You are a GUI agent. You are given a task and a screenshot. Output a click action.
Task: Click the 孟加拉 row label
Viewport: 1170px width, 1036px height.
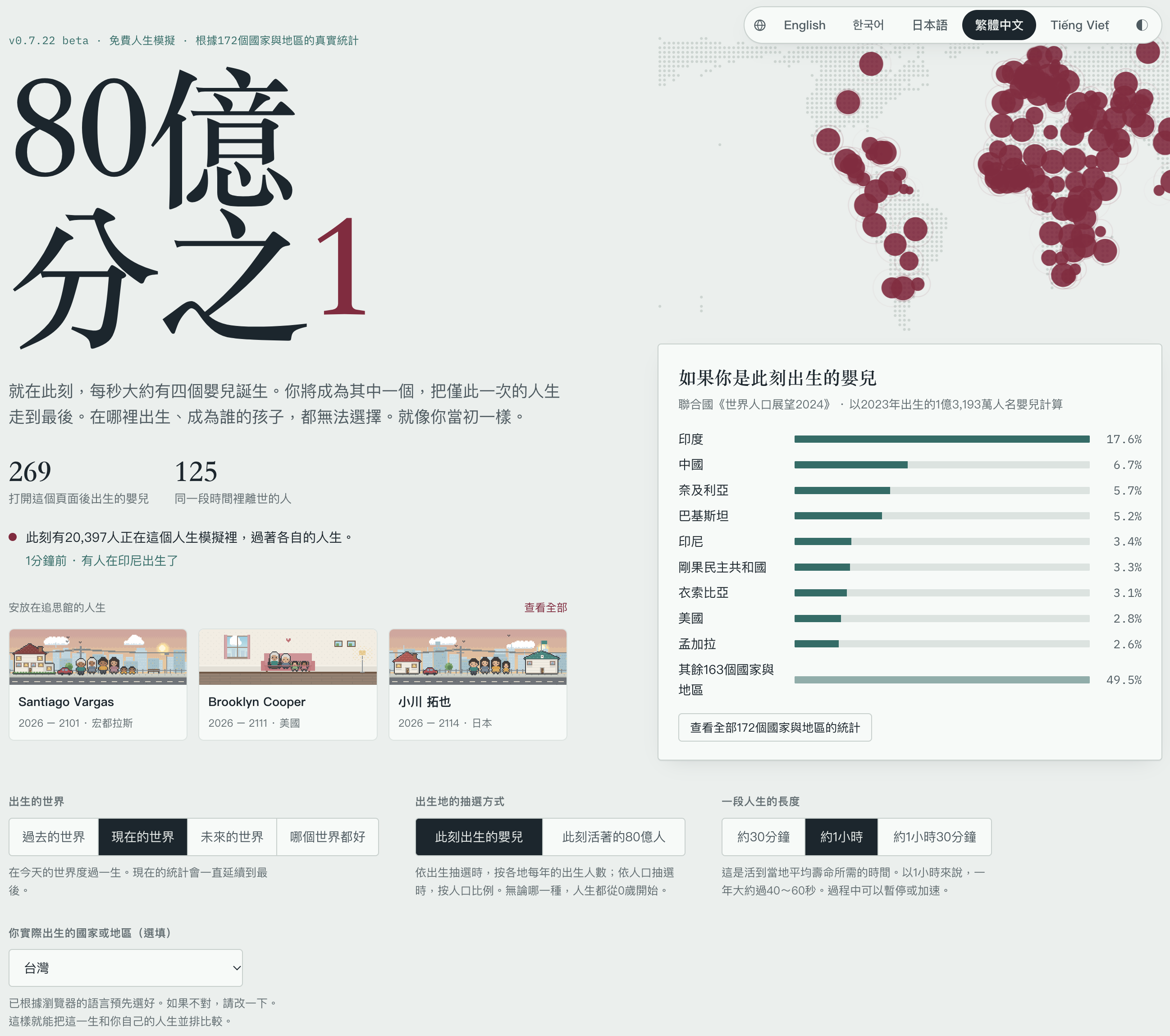click(x=697, y=644)
